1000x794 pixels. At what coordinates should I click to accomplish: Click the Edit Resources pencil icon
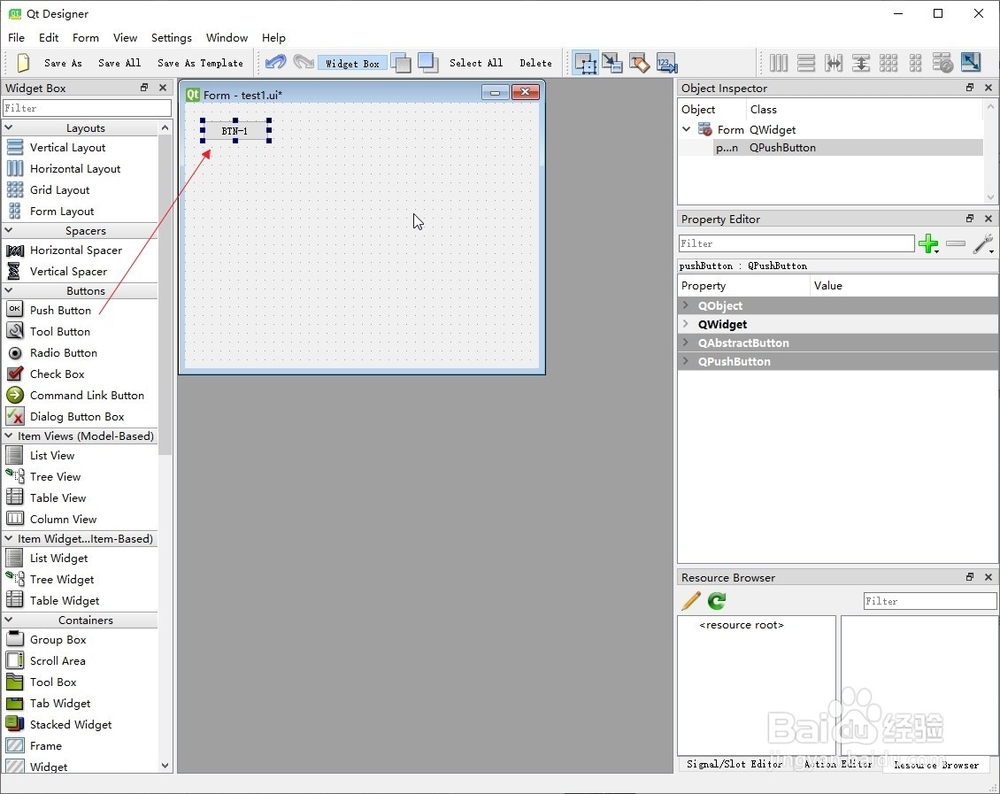[691, 601]
